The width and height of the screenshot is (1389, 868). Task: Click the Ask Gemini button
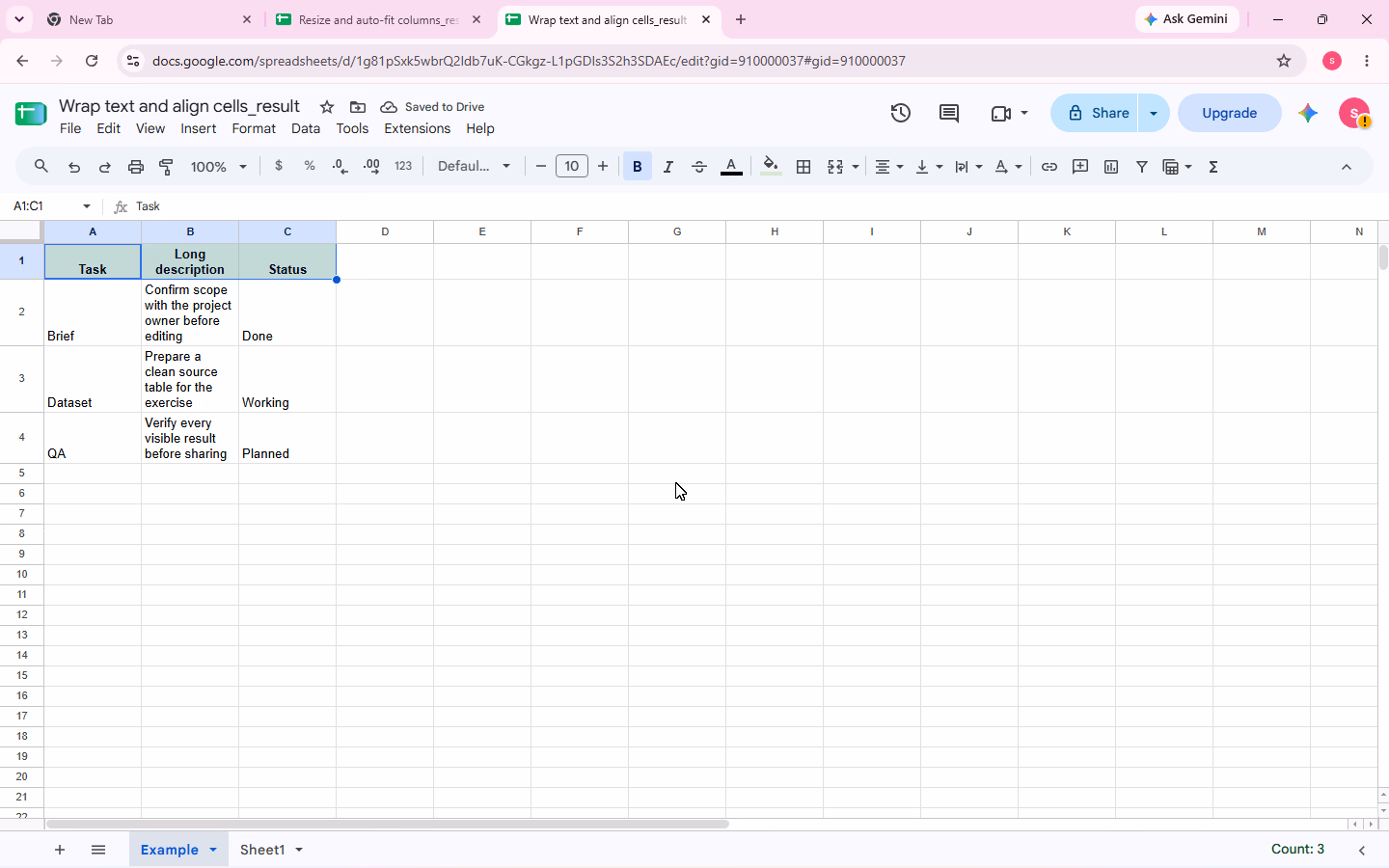(1186, 19)
